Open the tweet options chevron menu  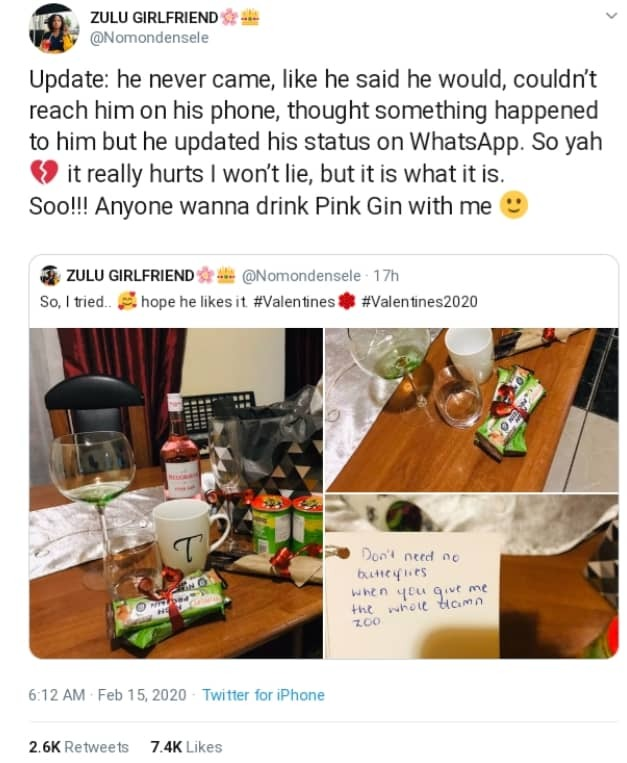tap(611, 16)
